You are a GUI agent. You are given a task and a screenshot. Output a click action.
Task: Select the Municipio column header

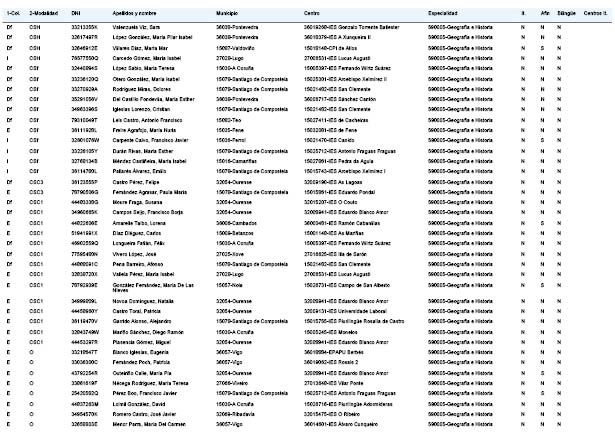[x=227, y=13]
